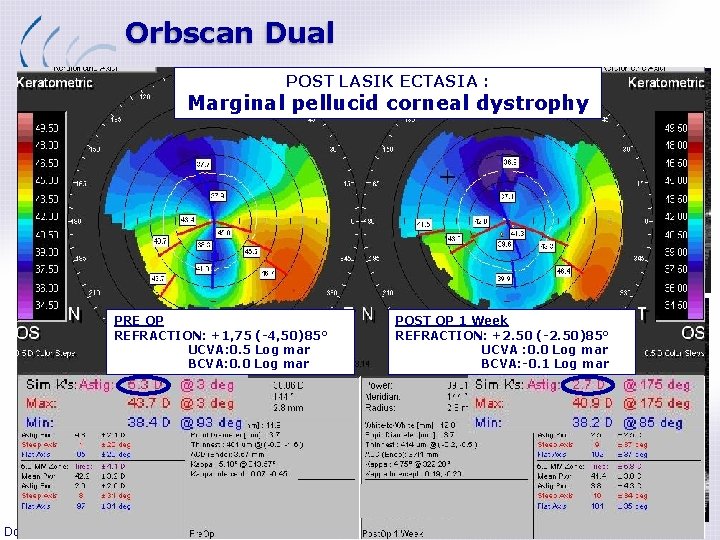Click the "PRE OP" underlined heading
720x540 pixels.
pos(139,320)
